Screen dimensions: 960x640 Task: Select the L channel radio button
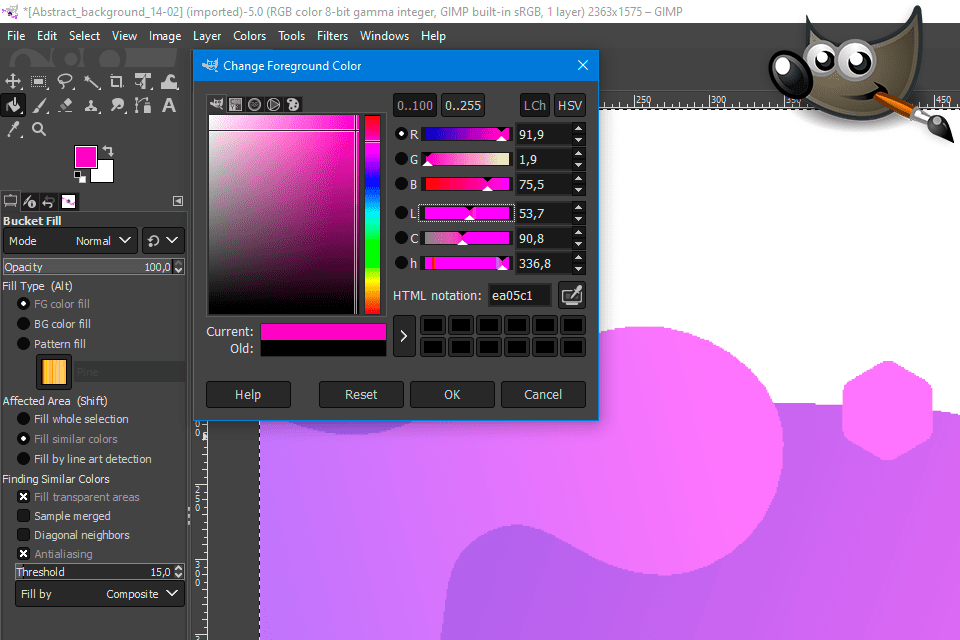pyautogui.click(x=402, y=213)
